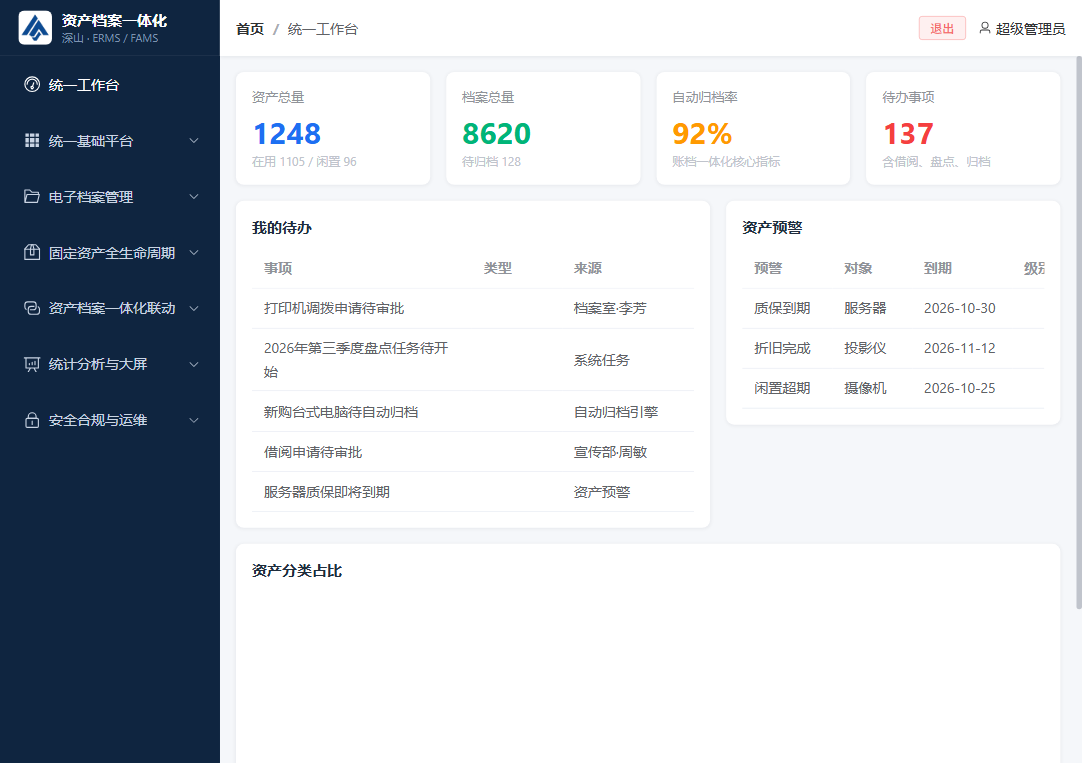Open the 待办事项 137 card
Screen dimensions: 1082x763
pyautogui.click(x=963, y=128)
